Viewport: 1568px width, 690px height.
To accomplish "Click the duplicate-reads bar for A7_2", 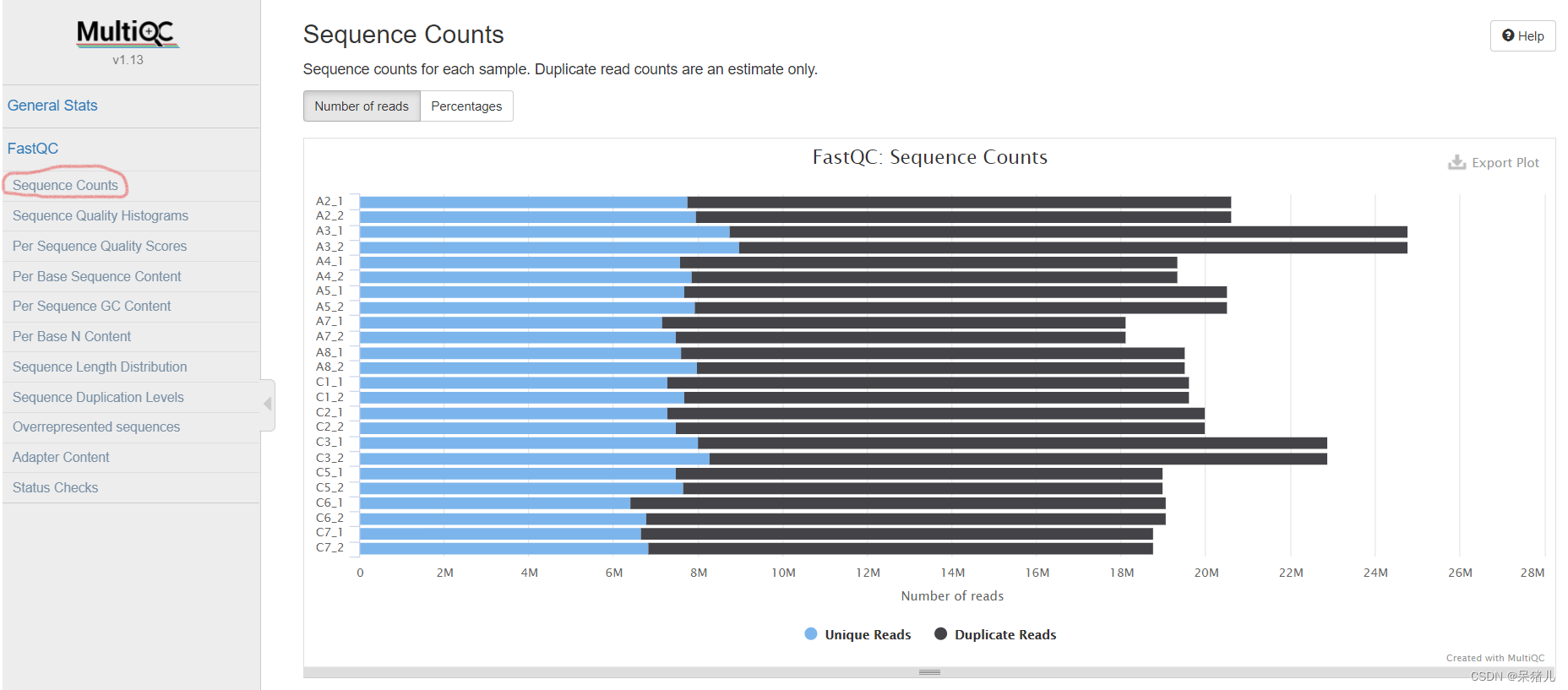I will coord(901,338).
